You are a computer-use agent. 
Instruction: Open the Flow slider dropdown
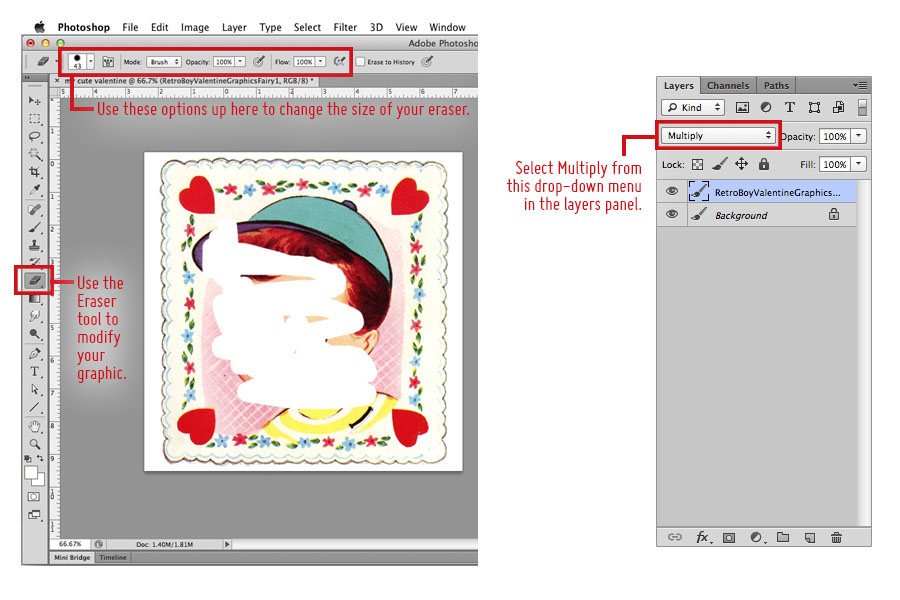tap(321, 61)
